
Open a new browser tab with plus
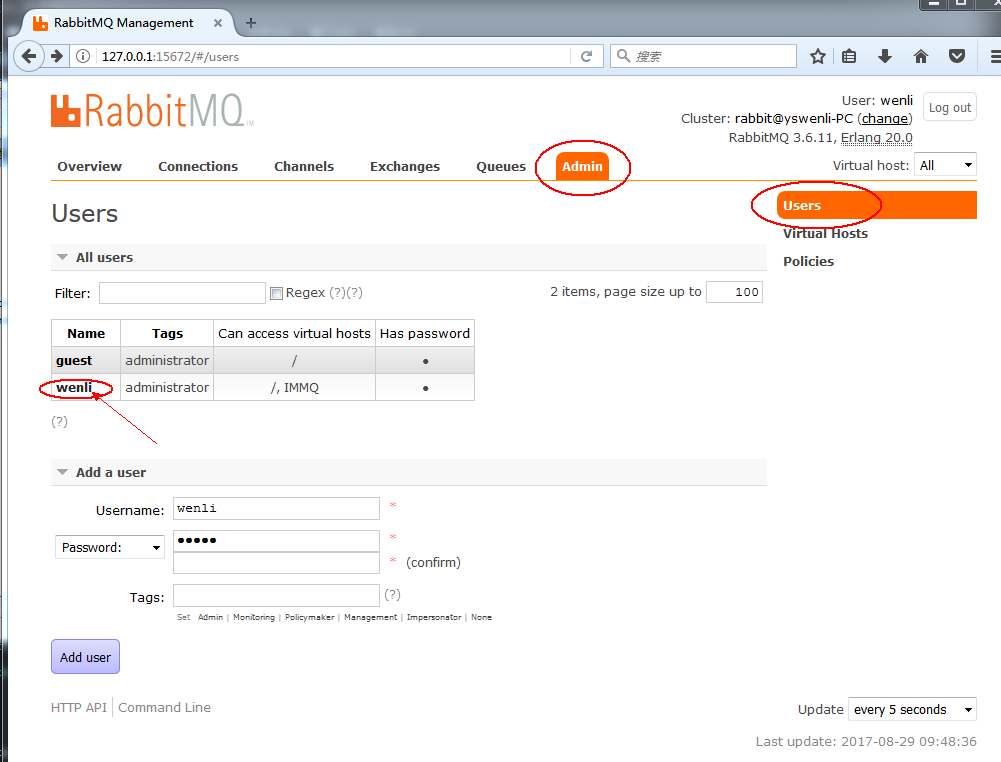pyautogui.click(x=251, y=23)
